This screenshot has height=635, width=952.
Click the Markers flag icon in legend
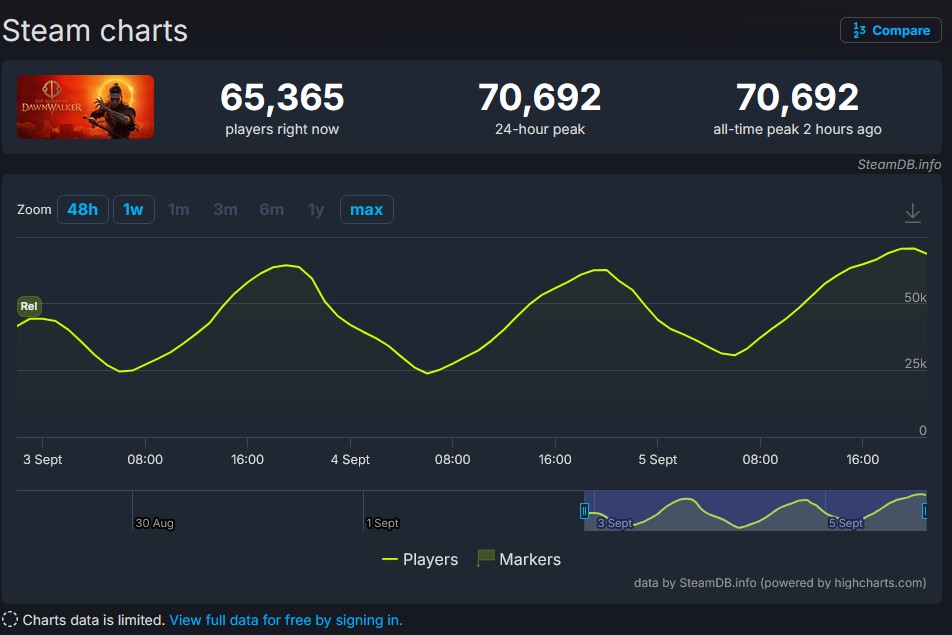486,558
